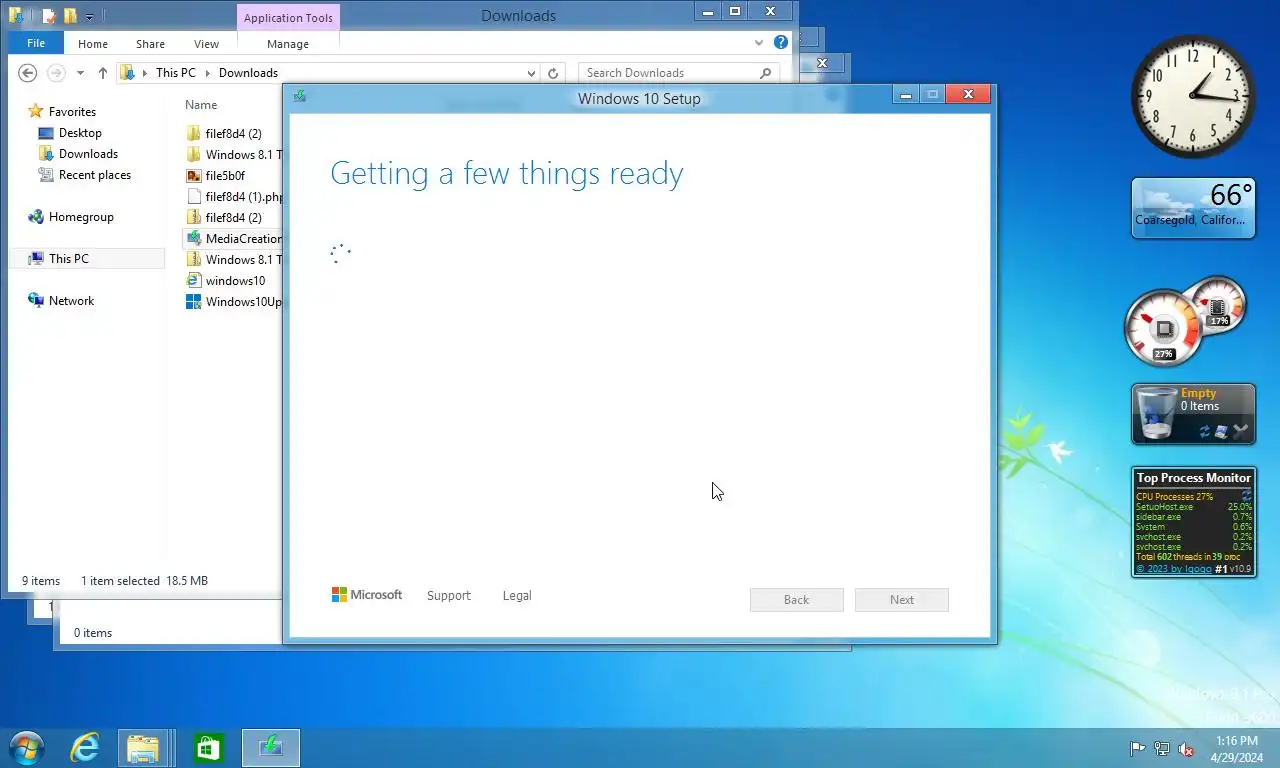Screen dimensions: 1280x768
Task: Go up one level with the Up arrow
Action: [102, 73]
